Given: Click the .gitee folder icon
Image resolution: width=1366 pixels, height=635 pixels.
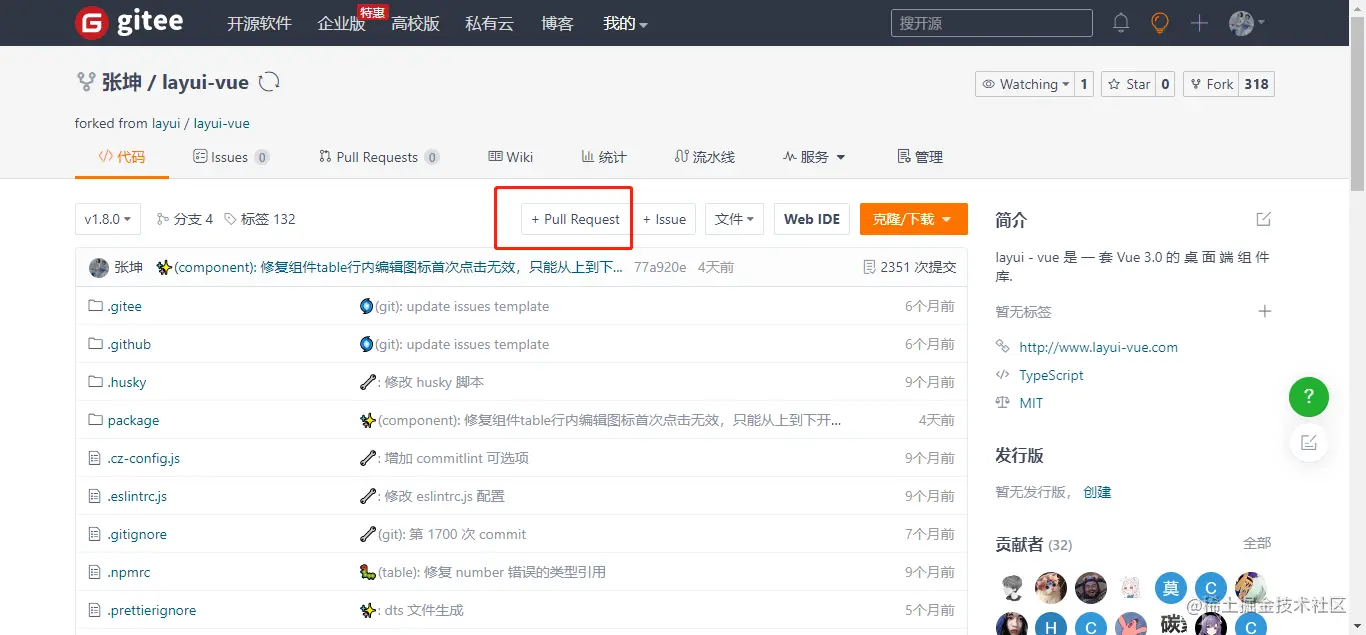Looking at the screenshot, I should [96, 306].
